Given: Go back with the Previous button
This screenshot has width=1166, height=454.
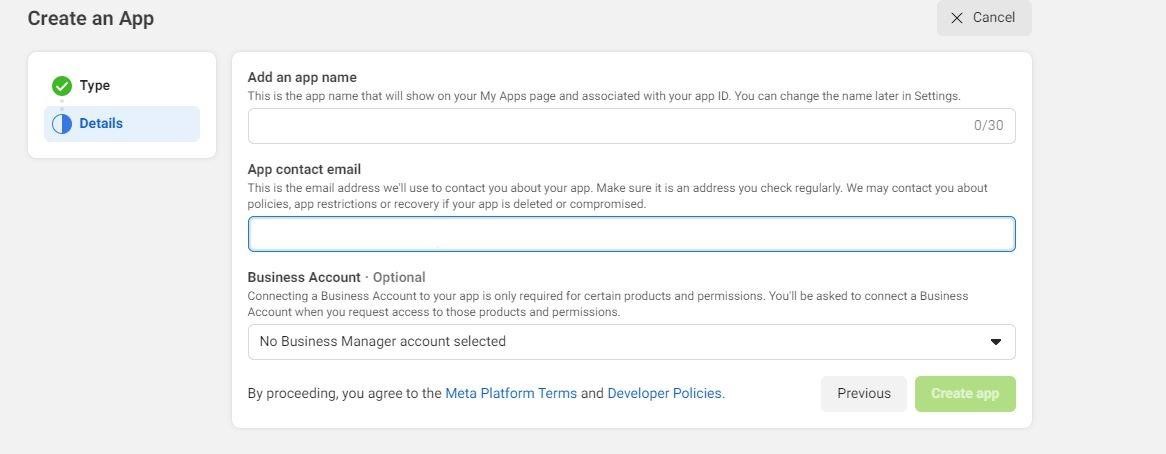Looking at the screenshot, I should [x=863, y=394].
